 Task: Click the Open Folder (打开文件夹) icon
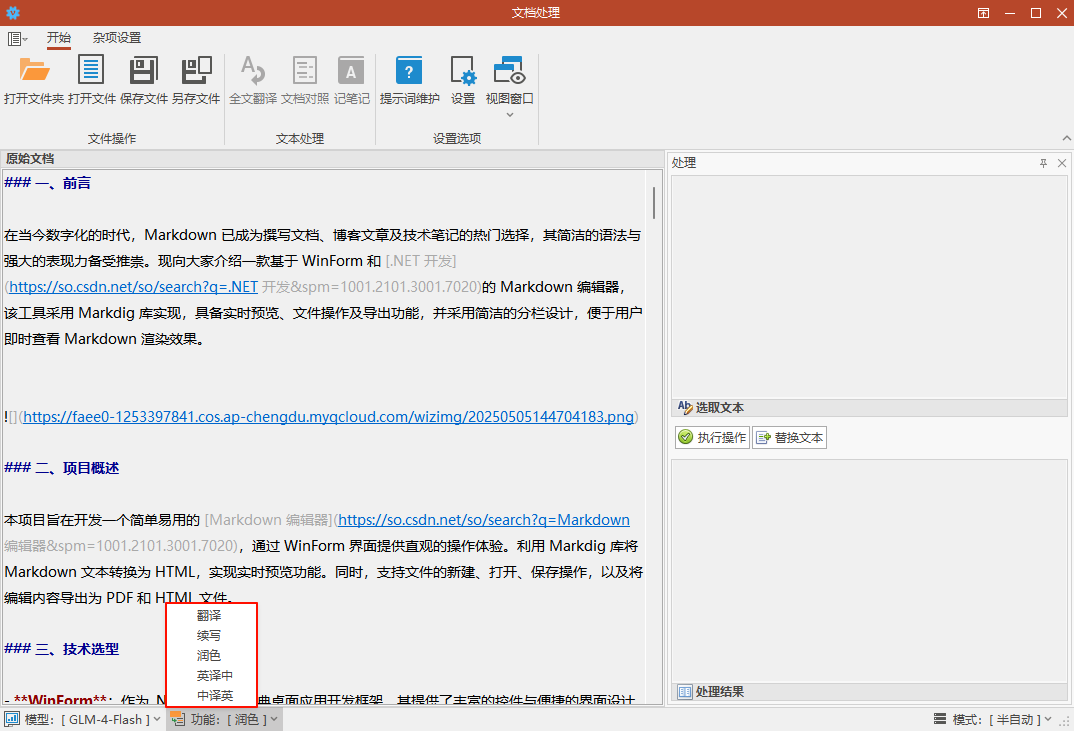point(34,71)
